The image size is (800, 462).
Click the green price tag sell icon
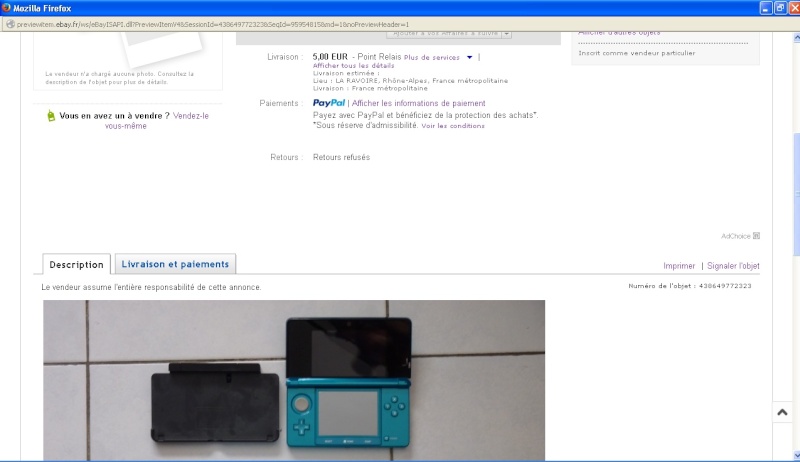click(51, 116)
